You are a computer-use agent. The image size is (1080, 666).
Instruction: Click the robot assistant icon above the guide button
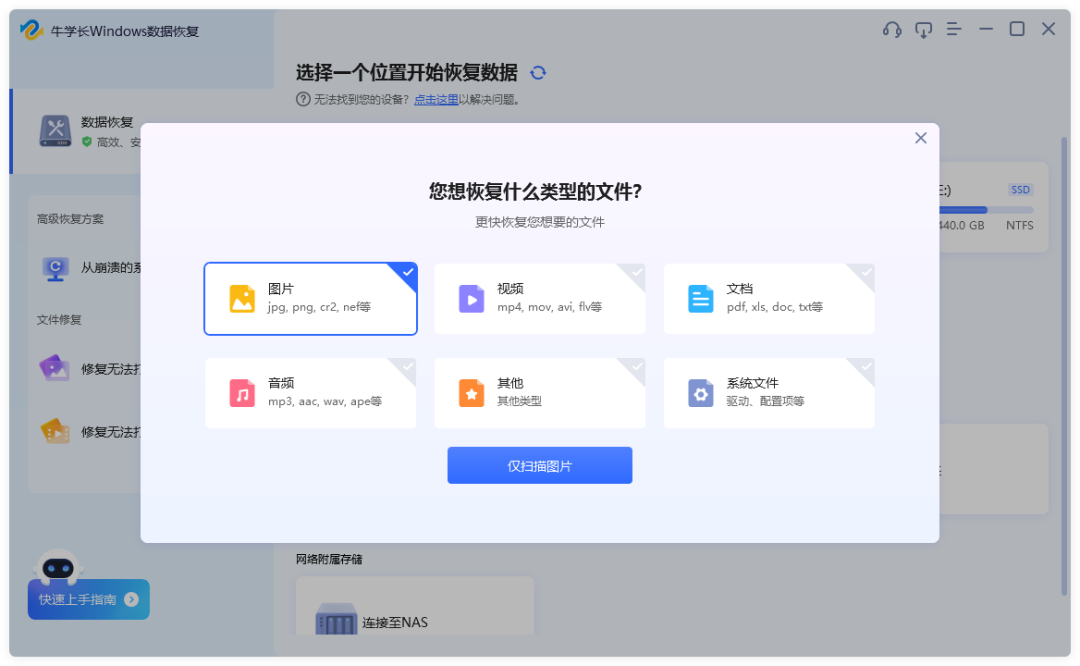[60, 568]
